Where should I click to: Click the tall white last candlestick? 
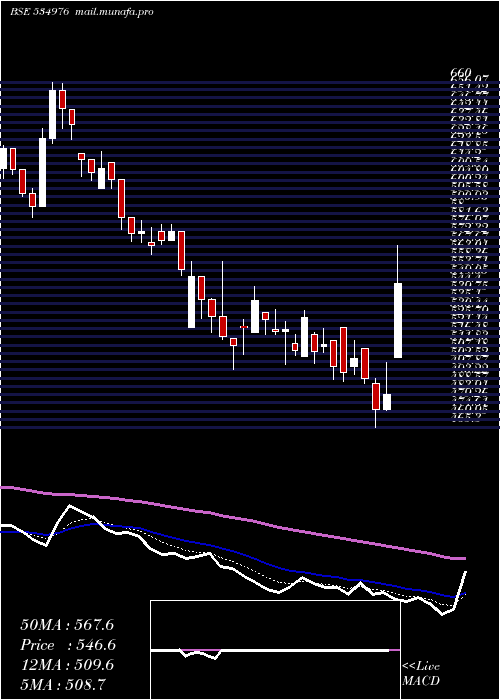pyautogui.click(x=398, y=320)
